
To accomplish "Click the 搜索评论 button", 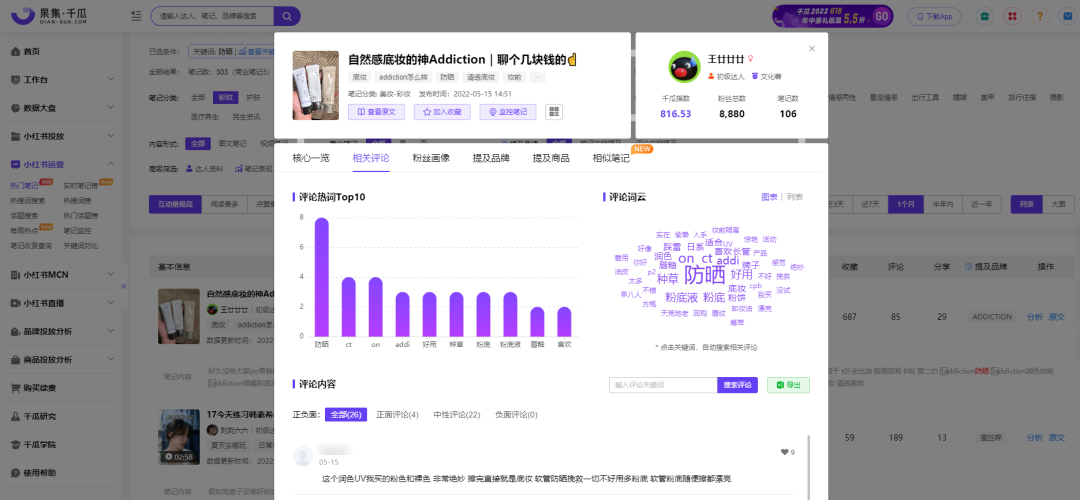I will (x=738, y=385).
